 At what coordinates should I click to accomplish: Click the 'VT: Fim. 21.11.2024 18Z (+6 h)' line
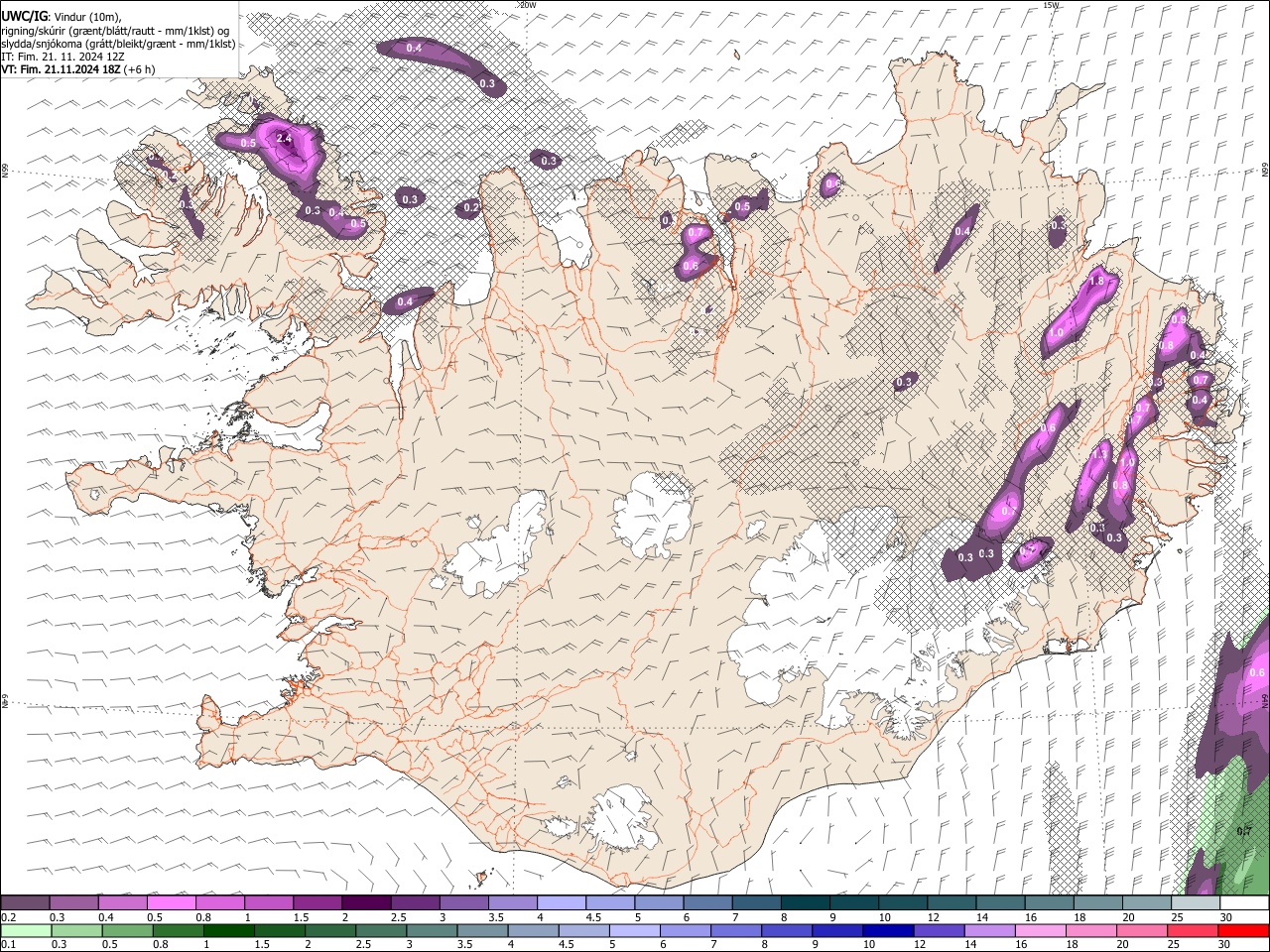click(77, 69)
